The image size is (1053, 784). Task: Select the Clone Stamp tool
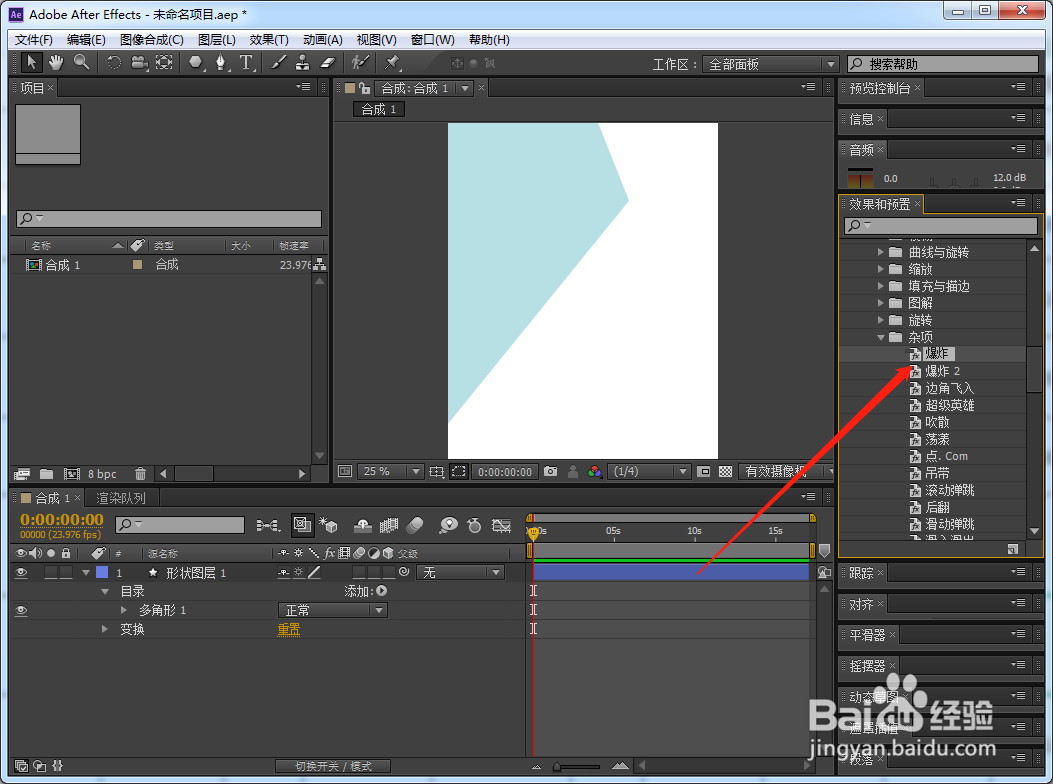coord(303,63)
